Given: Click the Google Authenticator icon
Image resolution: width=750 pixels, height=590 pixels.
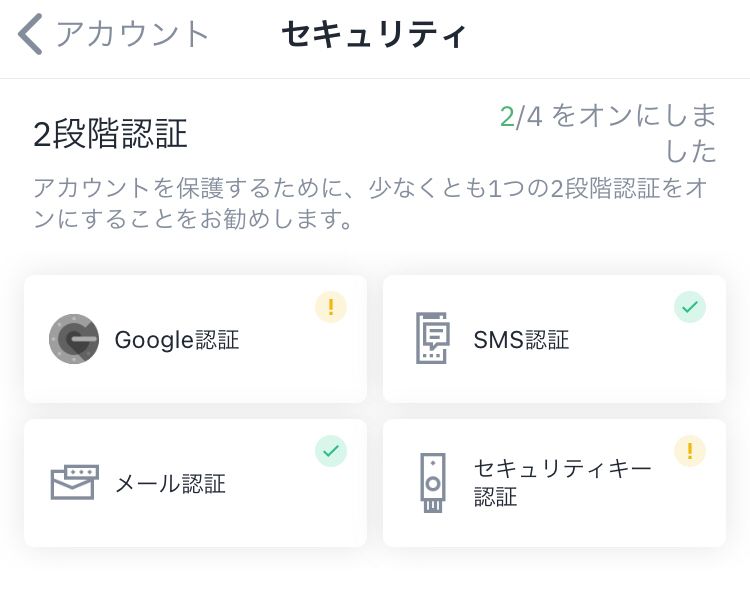Looking at the screenshot, I should click(74, 339).
